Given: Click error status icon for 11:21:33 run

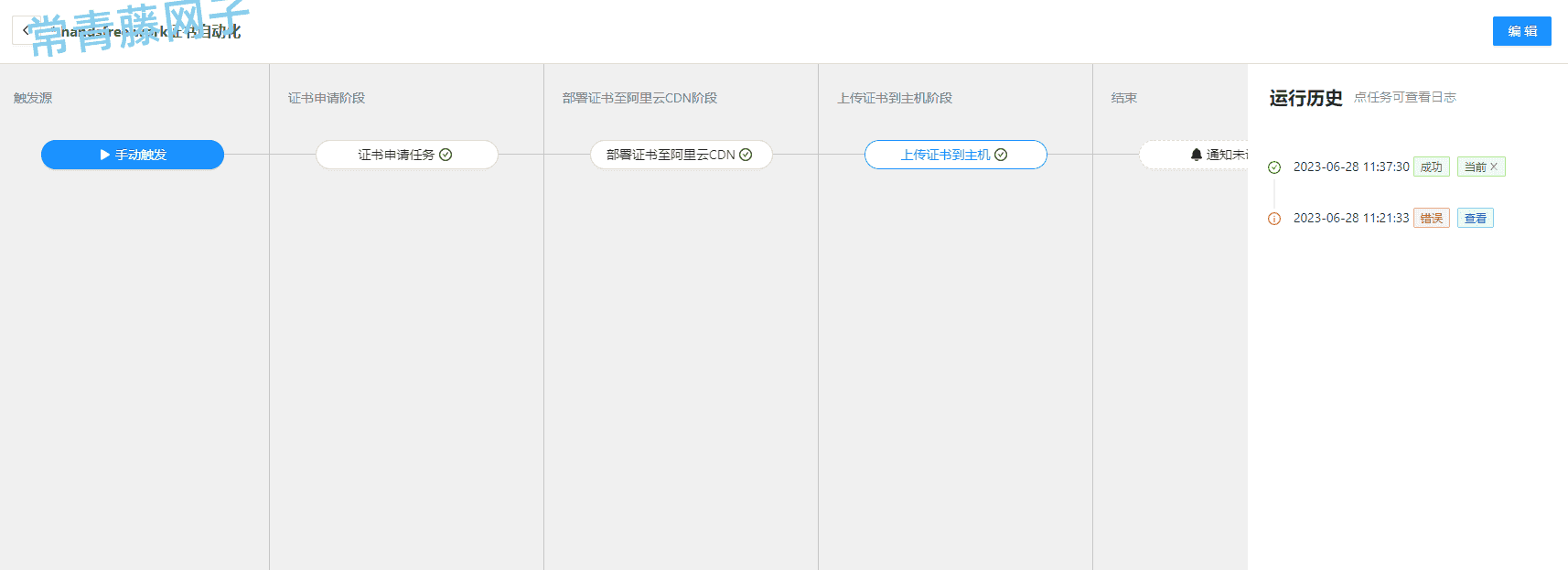Looking at the screenshot, I should (1274, 219).
